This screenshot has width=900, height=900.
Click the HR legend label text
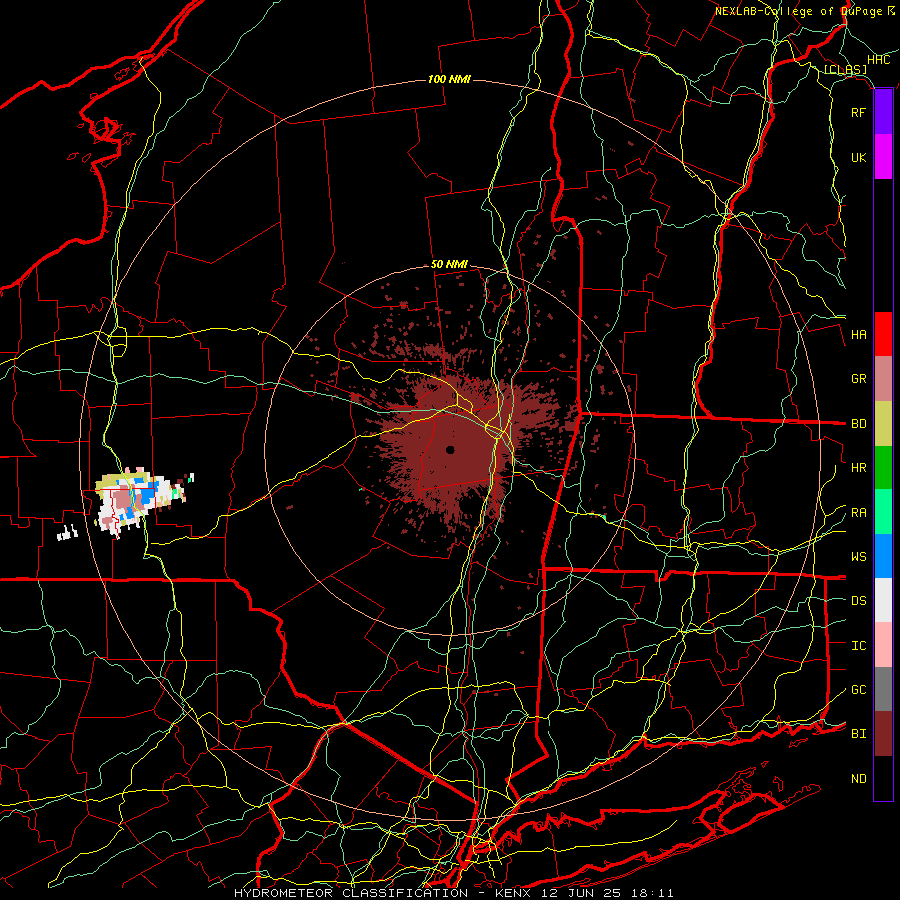point(859,467)
